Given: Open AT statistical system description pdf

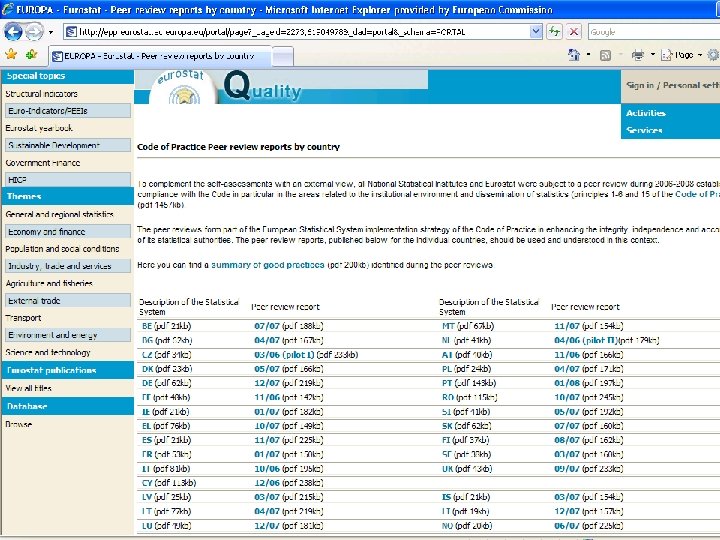Looking at the screenshot, I should tap(447, 354).
